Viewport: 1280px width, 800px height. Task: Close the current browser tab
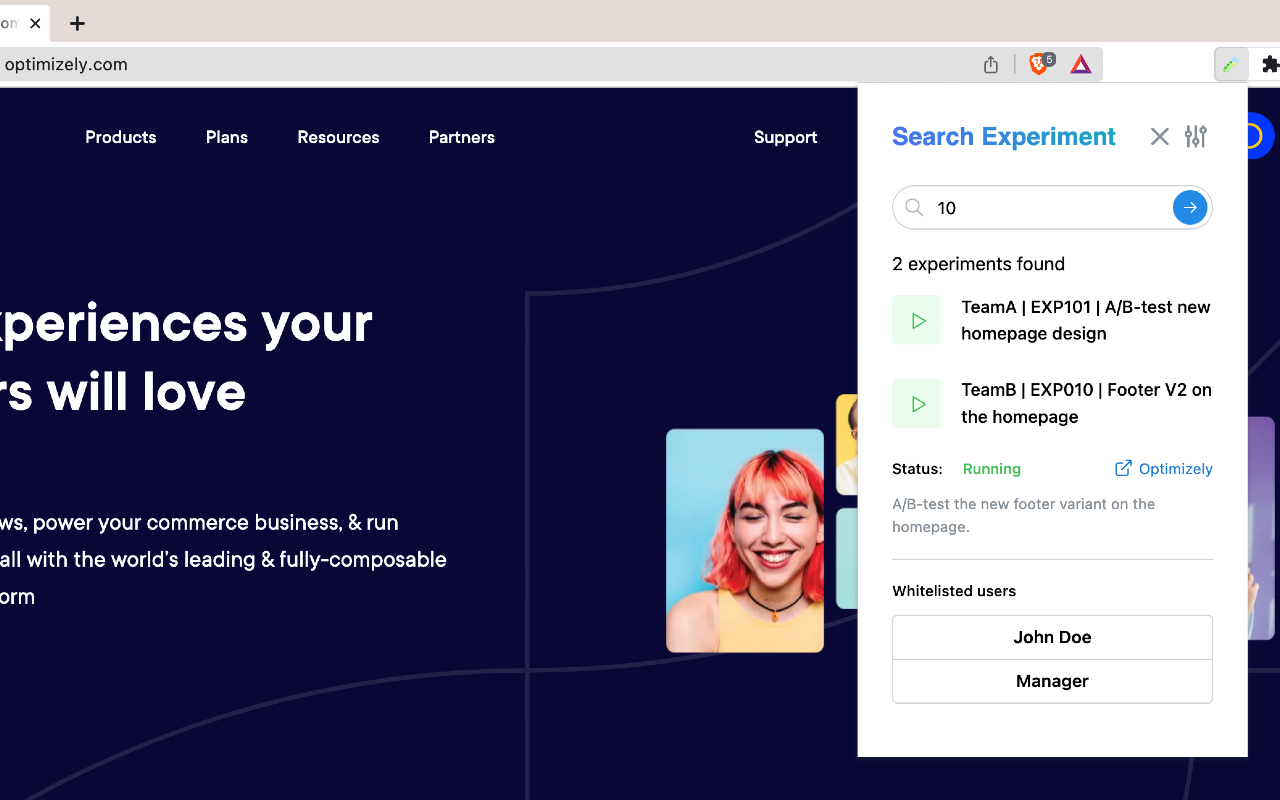click(35, 23)
